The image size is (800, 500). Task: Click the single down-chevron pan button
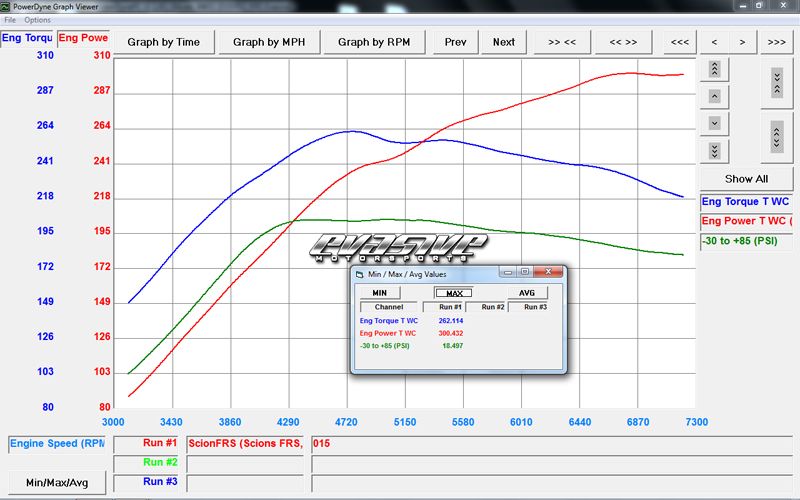(714, 123)
